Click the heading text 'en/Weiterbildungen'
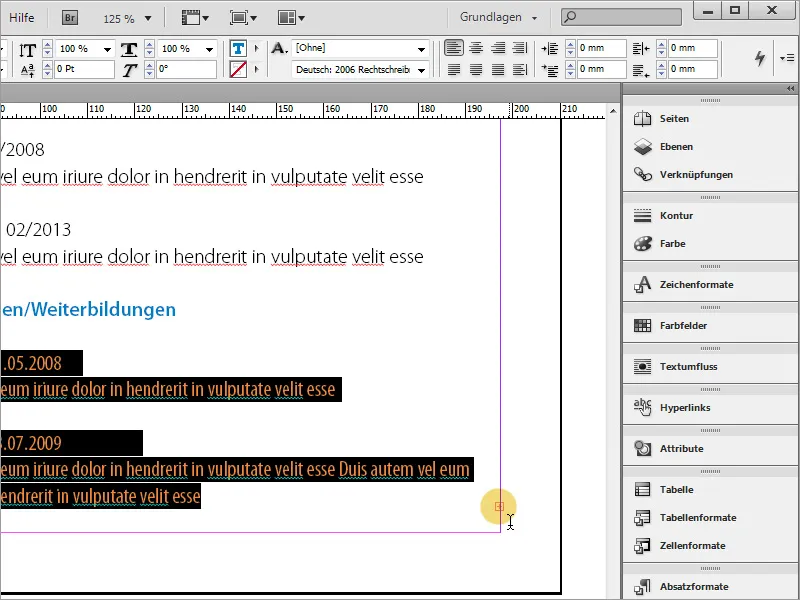The height and width of the screenshot is (600, 800). click(88, 310)
